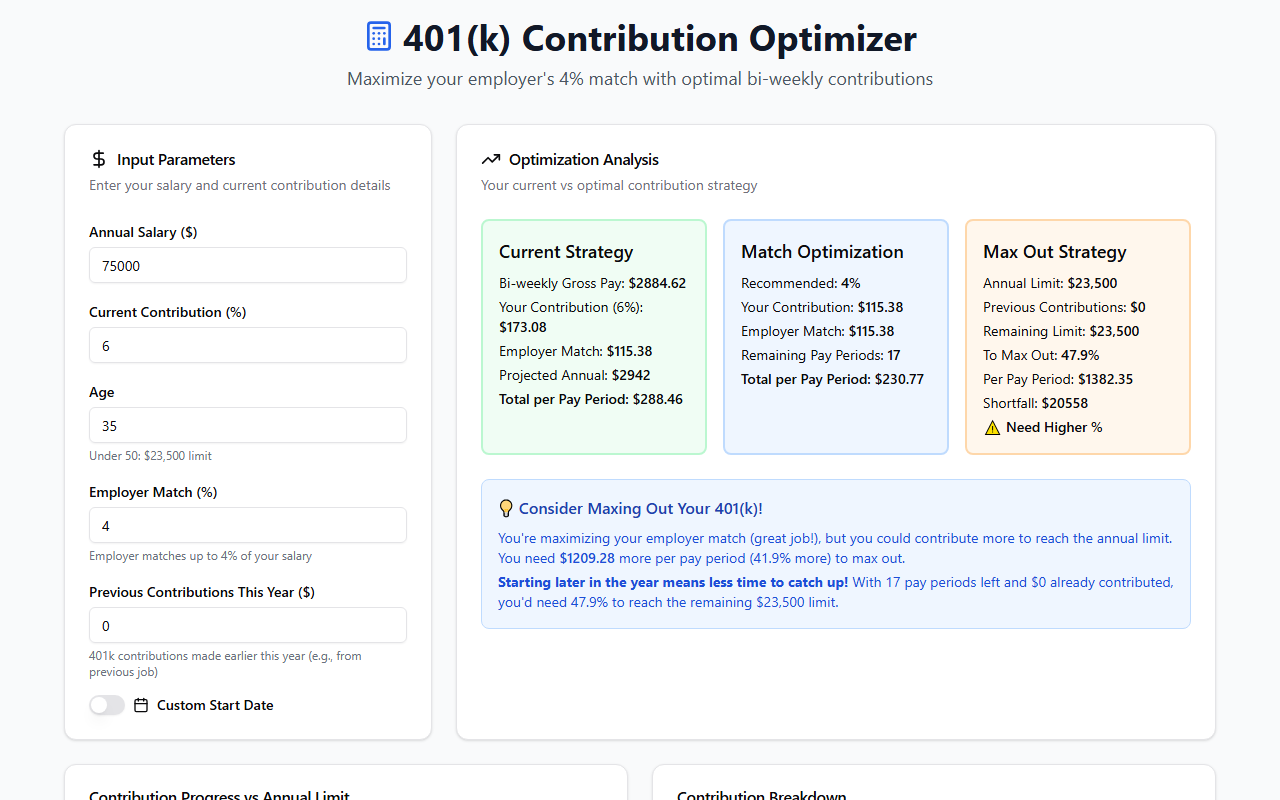This screenshot has height=800, width=1280.
Task: Click Employer Match $115.38 in Current Strategy
Action: point(575,351)
